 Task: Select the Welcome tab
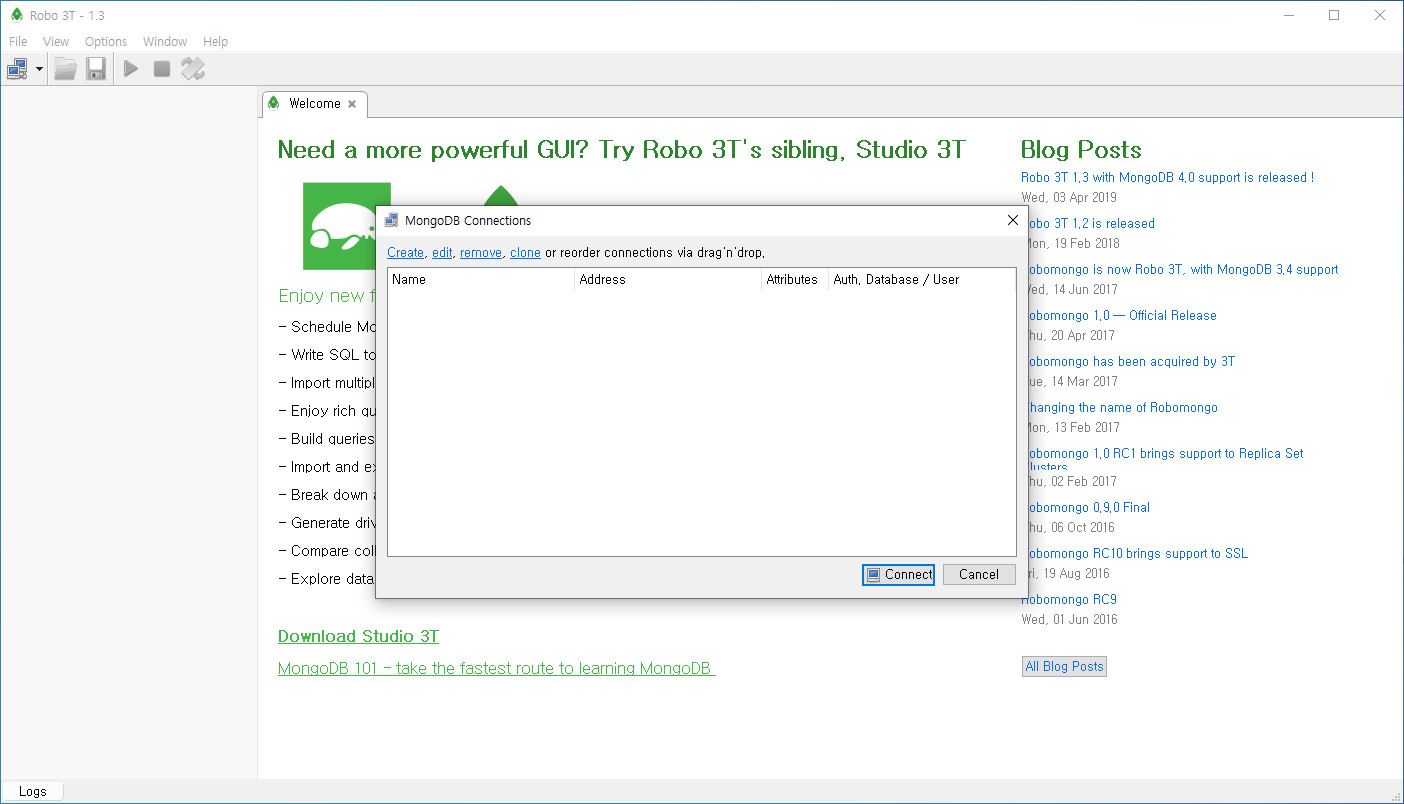coord(314,103)
